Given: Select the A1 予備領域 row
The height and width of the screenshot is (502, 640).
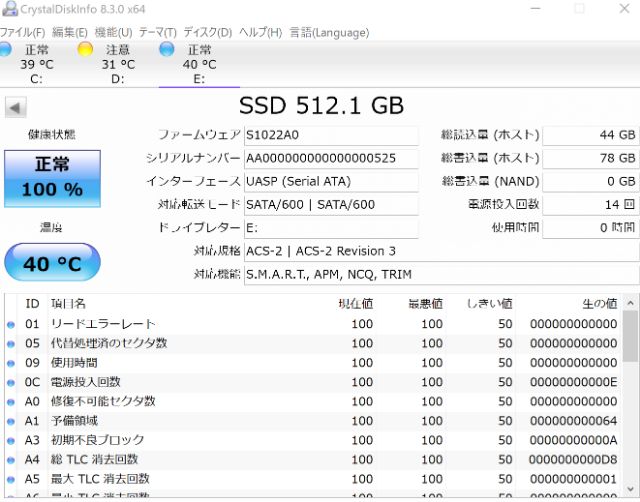Looking at the screenshot, I should click(313, 421).
